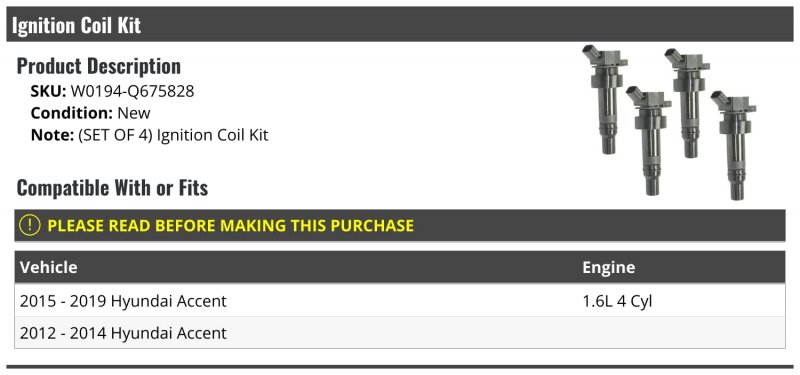The height and width of the screenshot is (375, 800).
Task: Select the (SET OF 4) Ignition Coil Kit note
Action: (x=173, y=135)
